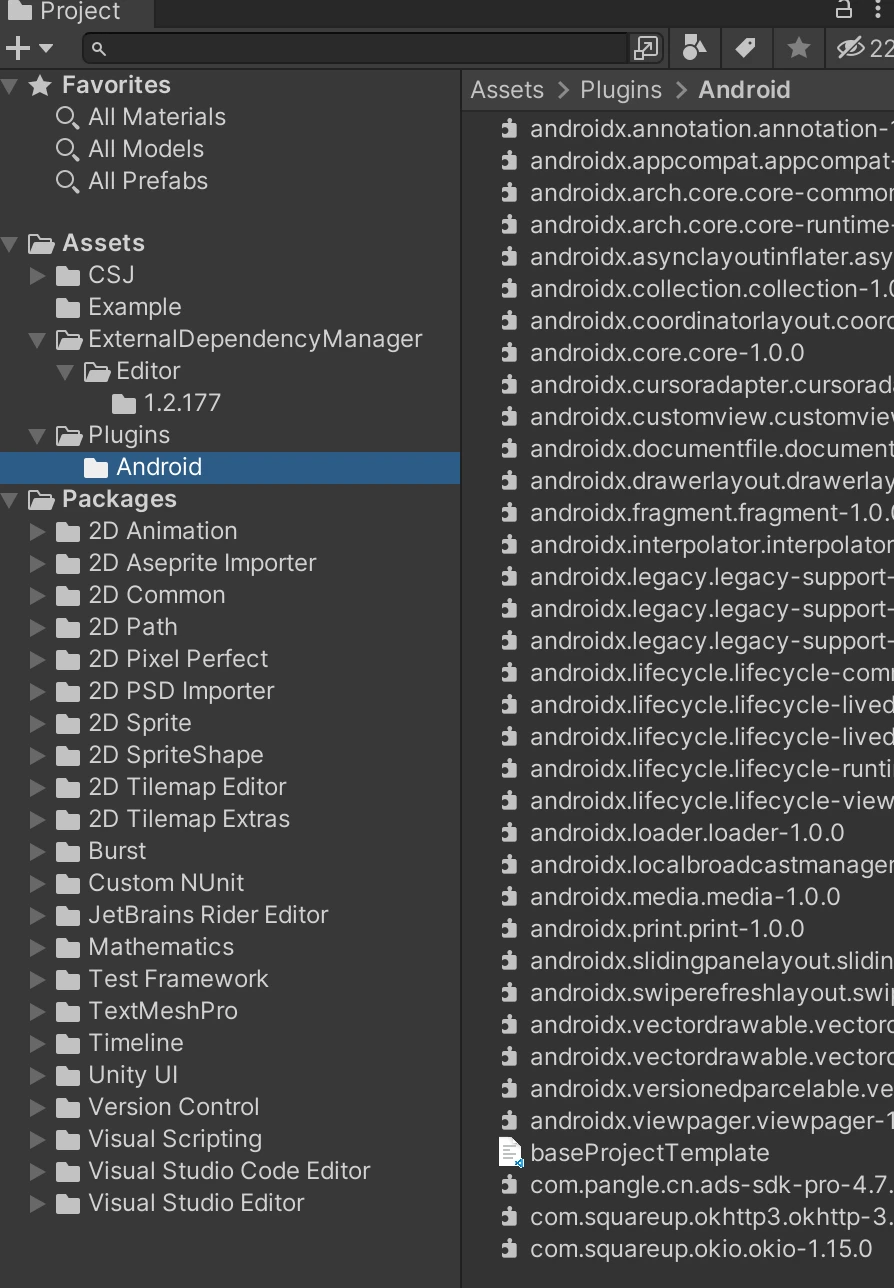894x1288 pixels.
Task: Click the androidx.core.core-1.0.0 file icon
Action: tap(510, 353)
